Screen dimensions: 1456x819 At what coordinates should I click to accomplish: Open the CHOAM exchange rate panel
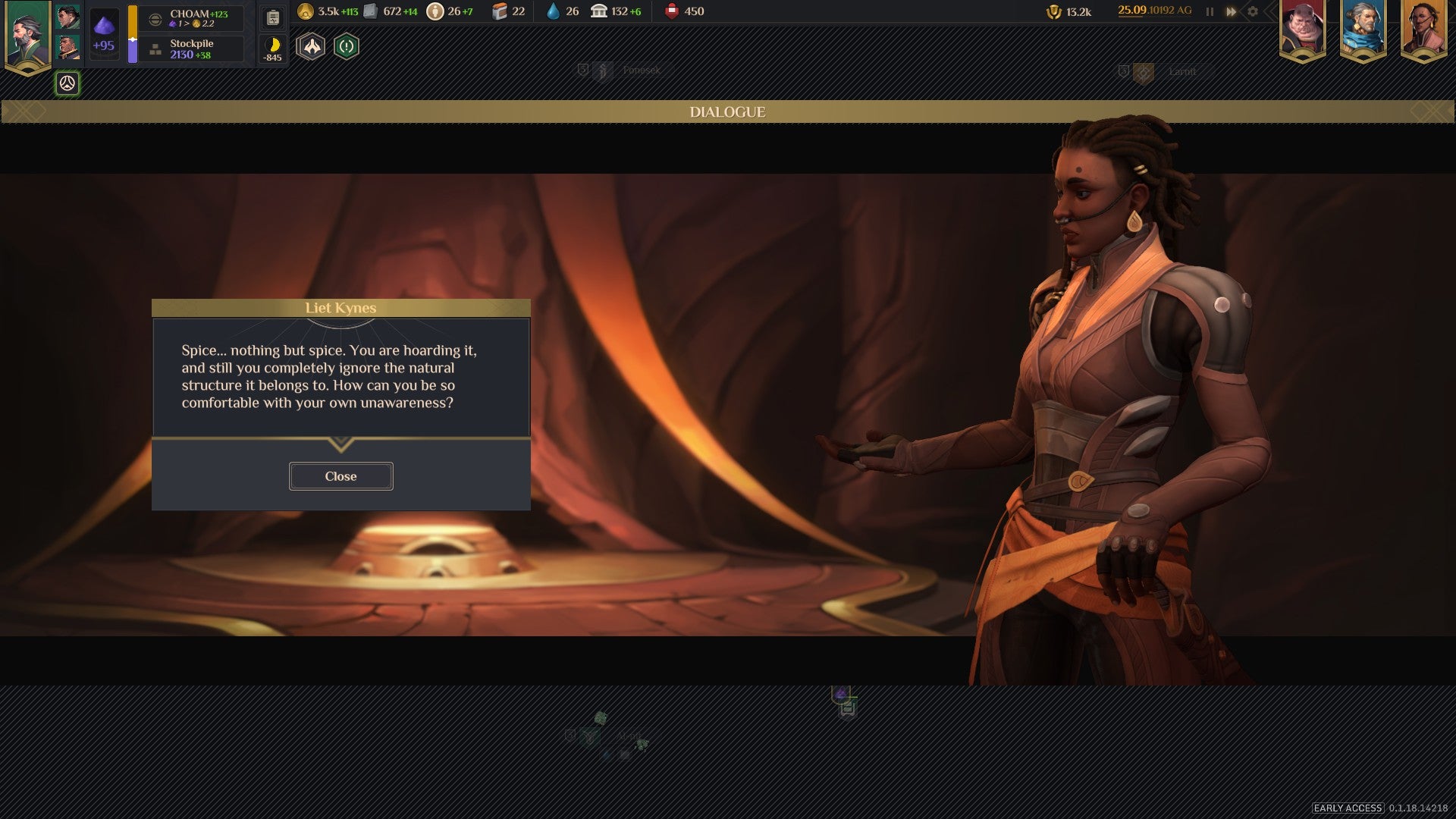pyautogui.click(x=191, y=18)
